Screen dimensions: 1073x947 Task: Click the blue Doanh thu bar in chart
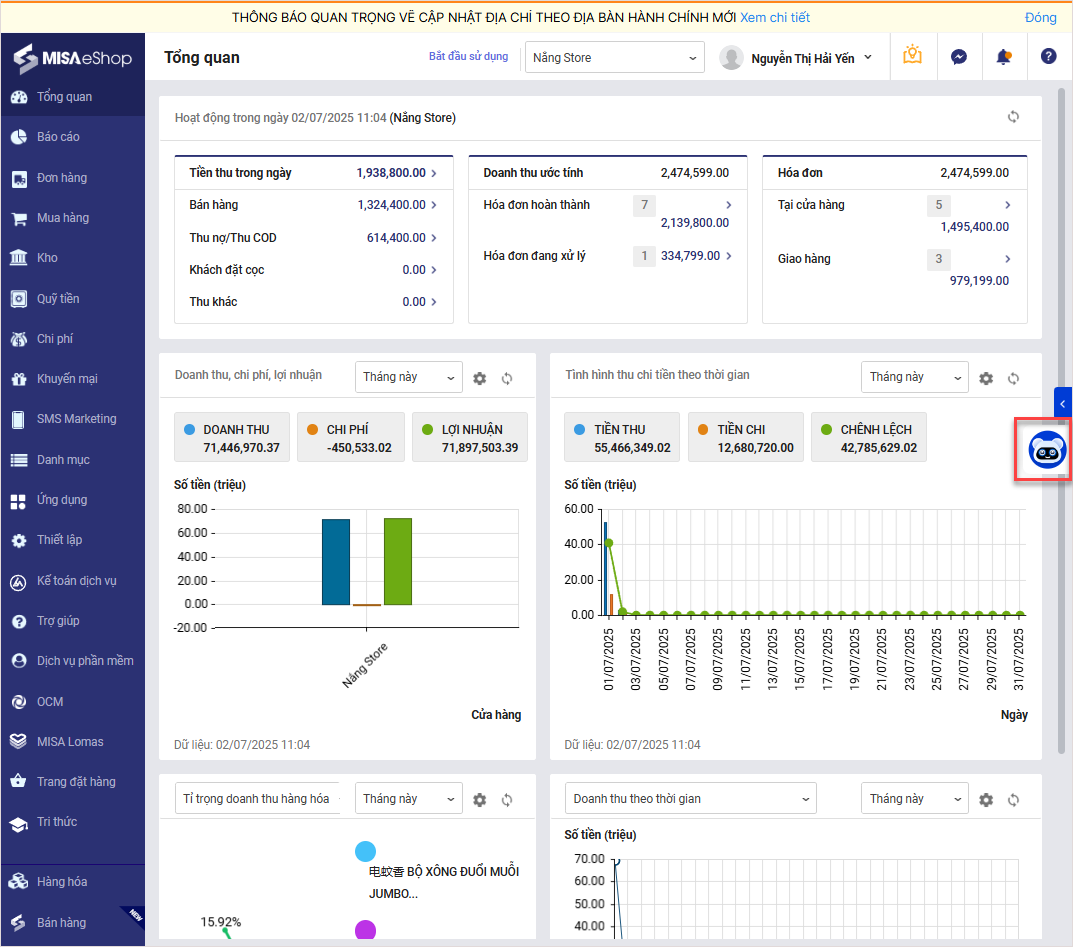click(335, 562)
